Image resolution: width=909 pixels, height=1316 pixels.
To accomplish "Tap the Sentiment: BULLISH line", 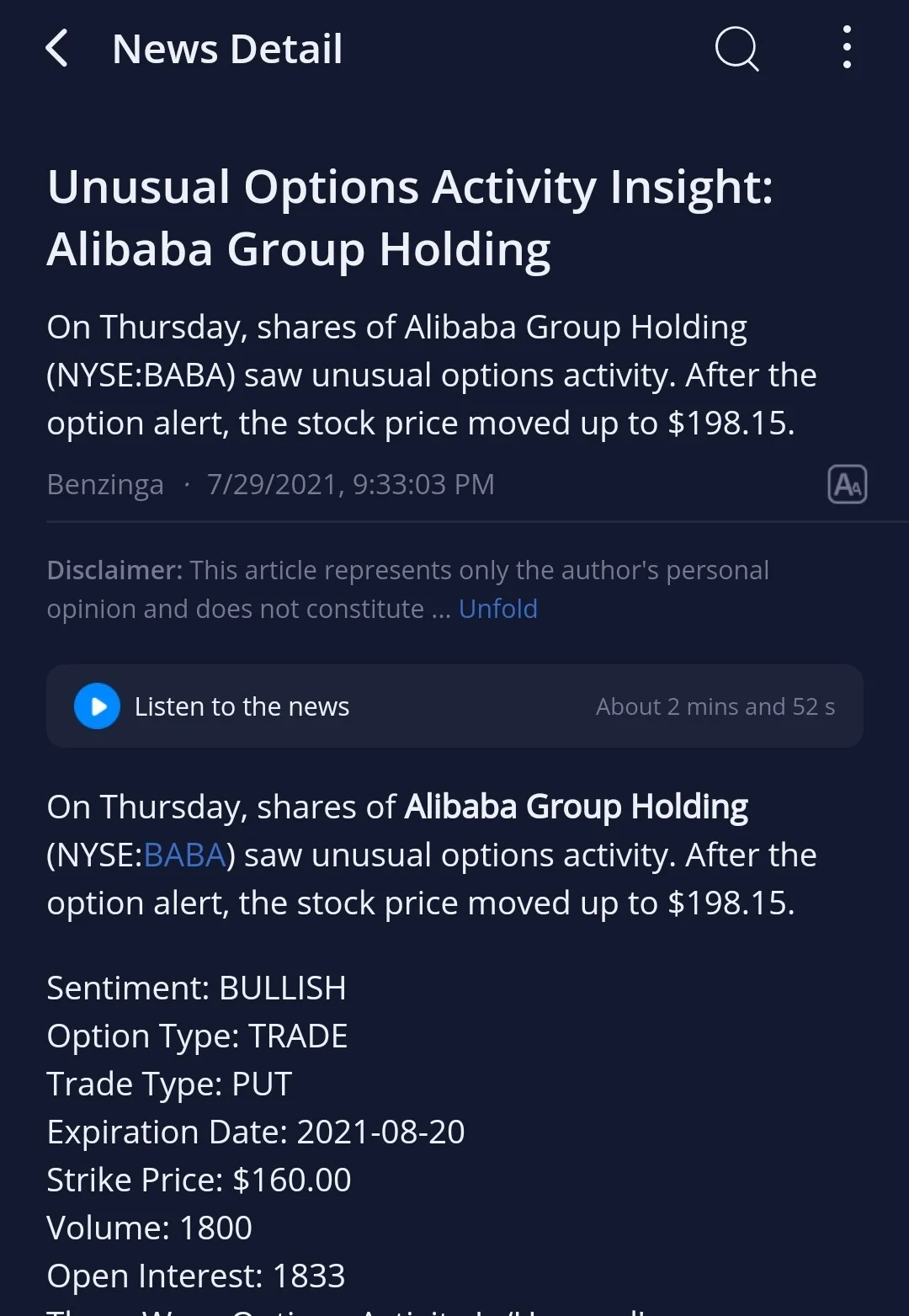I will (x=196, y=988).
